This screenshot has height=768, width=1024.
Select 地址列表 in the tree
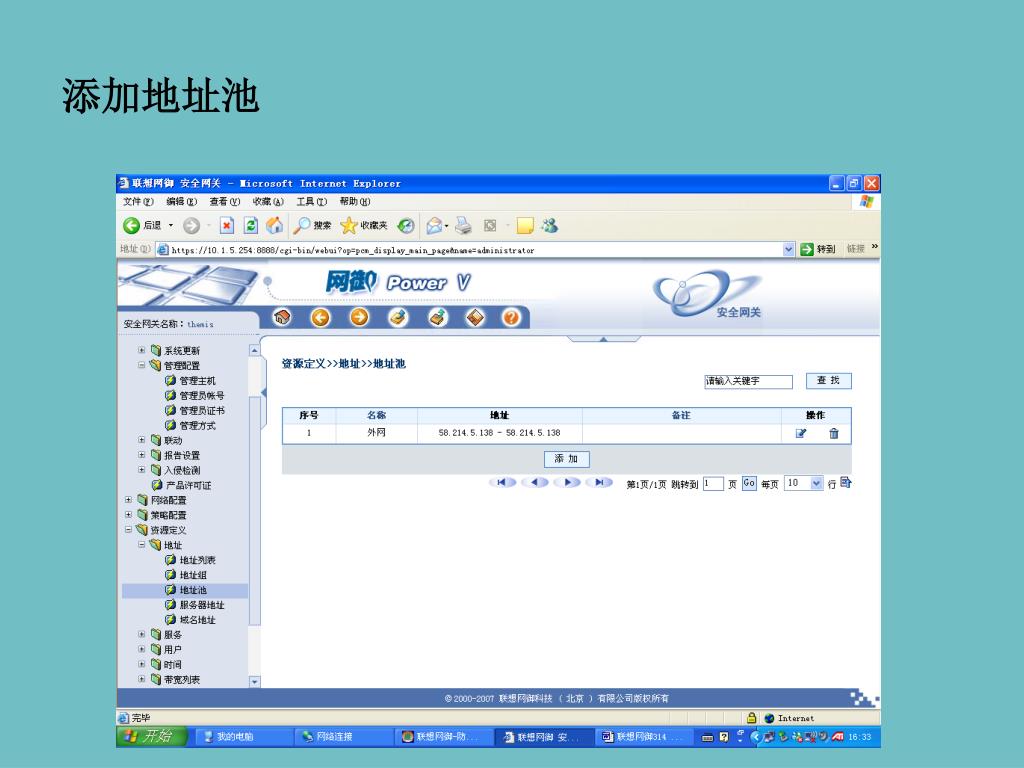pyautogui.click(x=197, y=560)
